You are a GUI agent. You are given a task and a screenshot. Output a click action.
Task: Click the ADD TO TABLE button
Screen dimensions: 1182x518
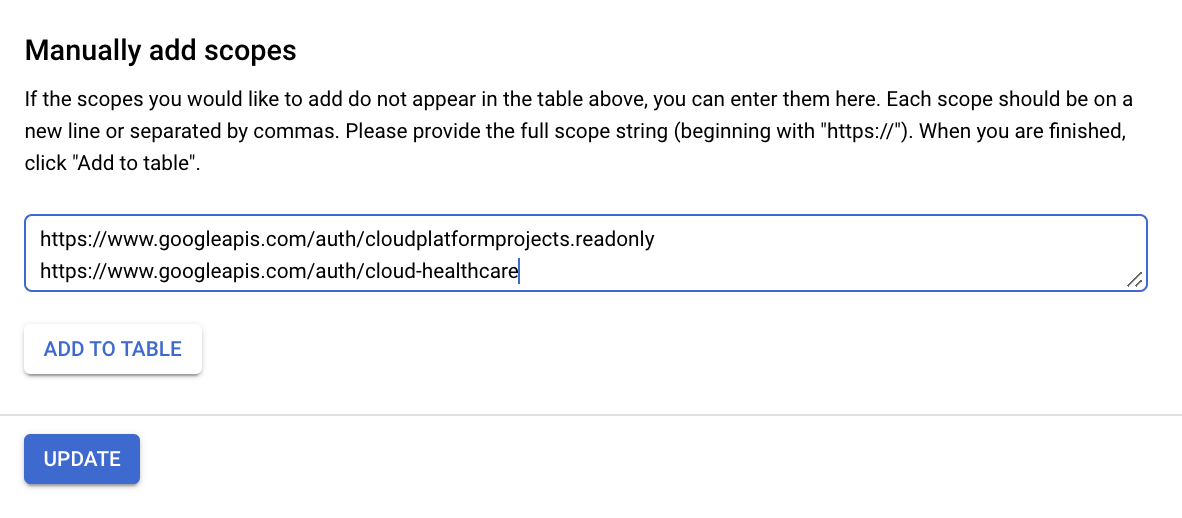[113, 349]
